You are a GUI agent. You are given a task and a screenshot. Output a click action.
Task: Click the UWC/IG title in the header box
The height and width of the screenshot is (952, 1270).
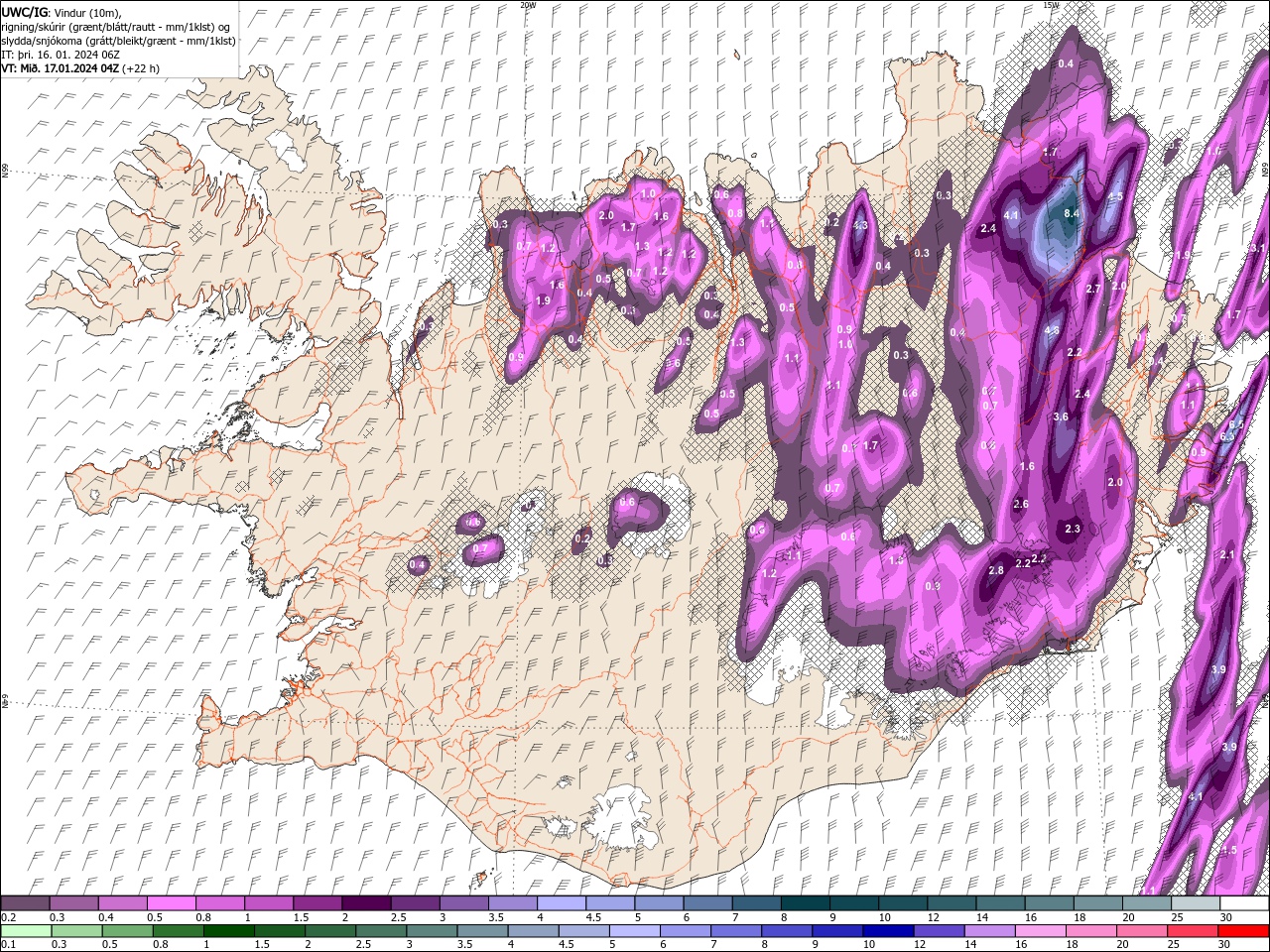click(x=24, y=11)
